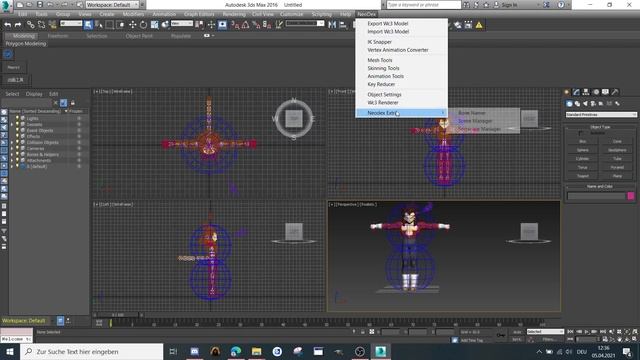Choose the Lights category icon

click(585, 104)
